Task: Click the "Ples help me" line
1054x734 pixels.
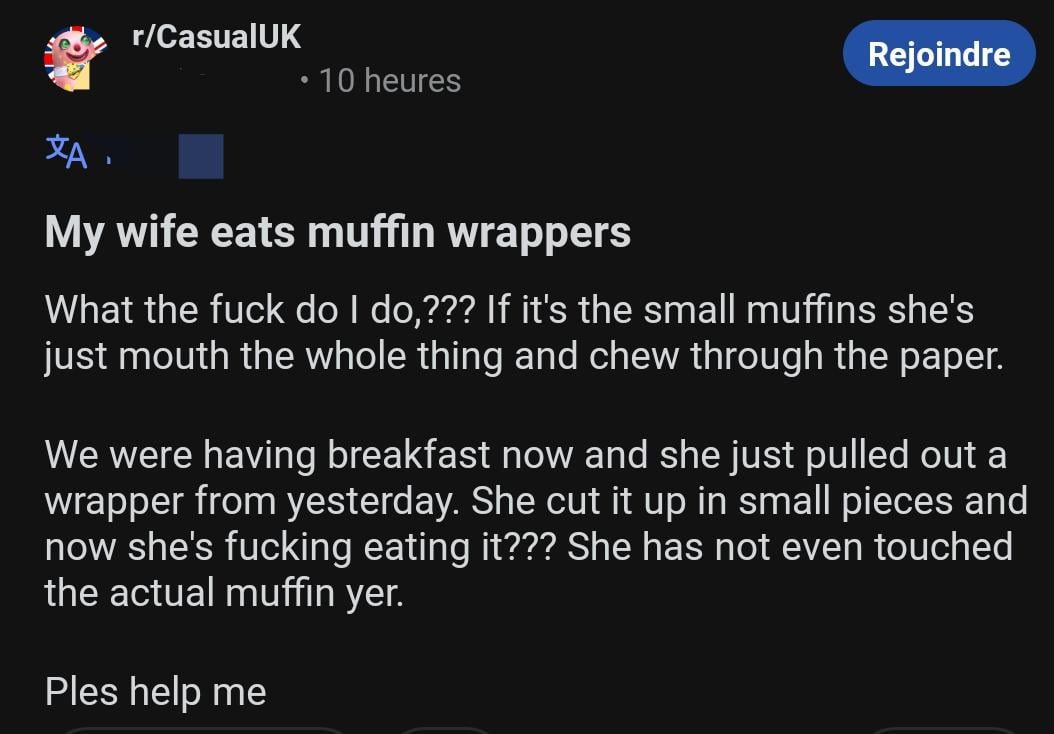Action: click(x=155, y=691)
